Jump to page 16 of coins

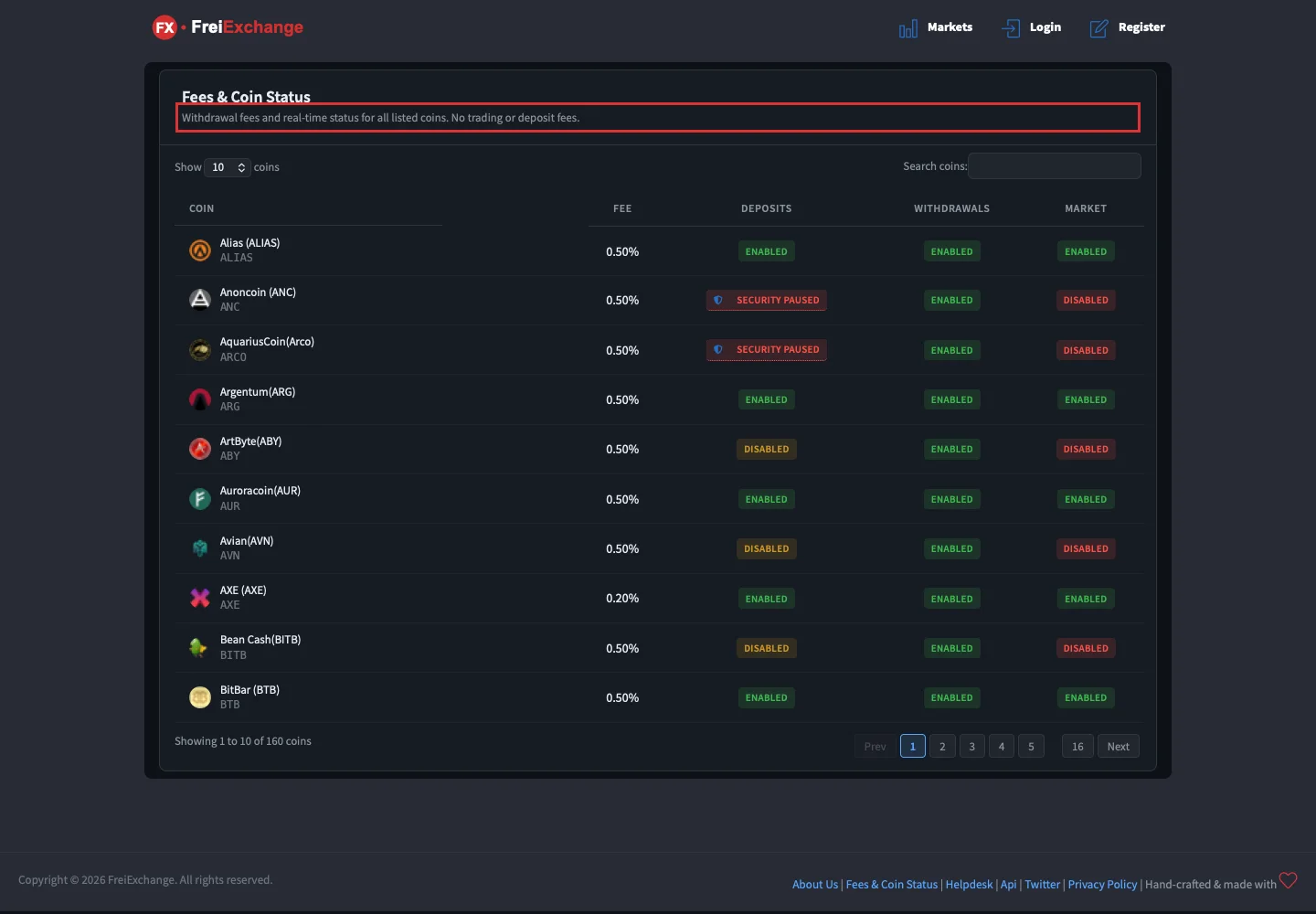1077,747
